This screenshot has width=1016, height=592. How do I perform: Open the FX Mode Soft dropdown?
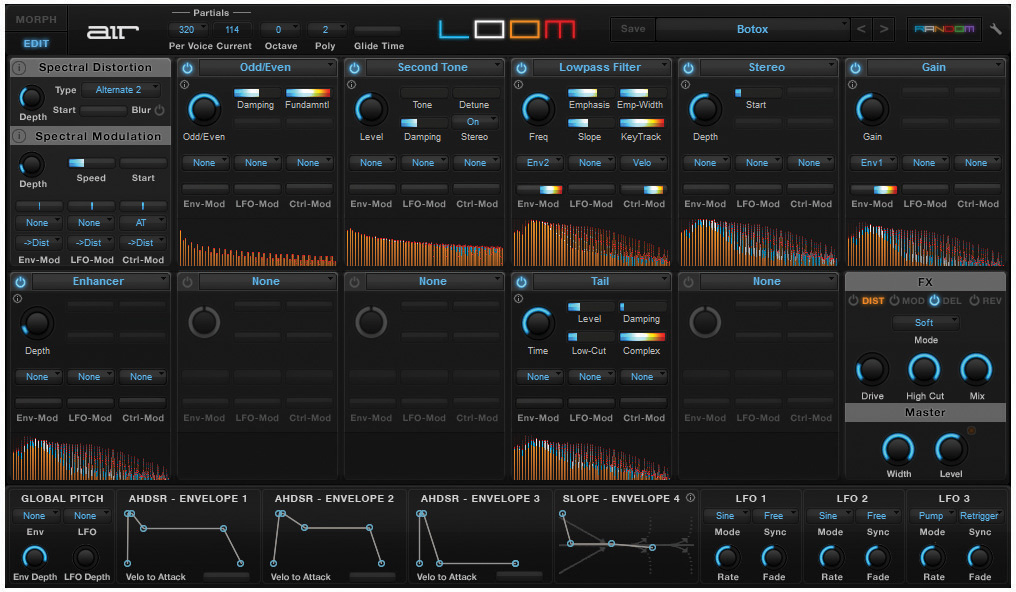pyautogui.click(x=925, y=323)
